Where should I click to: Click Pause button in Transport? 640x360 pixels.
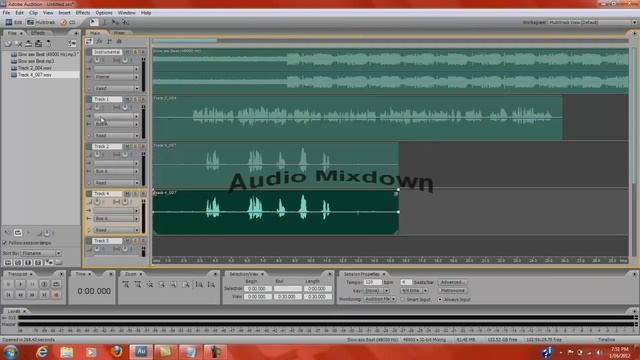click(32, 284)
